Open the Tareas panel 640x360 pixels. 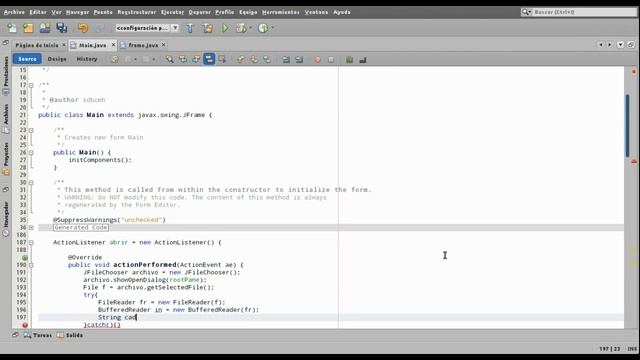coord(38,335)
